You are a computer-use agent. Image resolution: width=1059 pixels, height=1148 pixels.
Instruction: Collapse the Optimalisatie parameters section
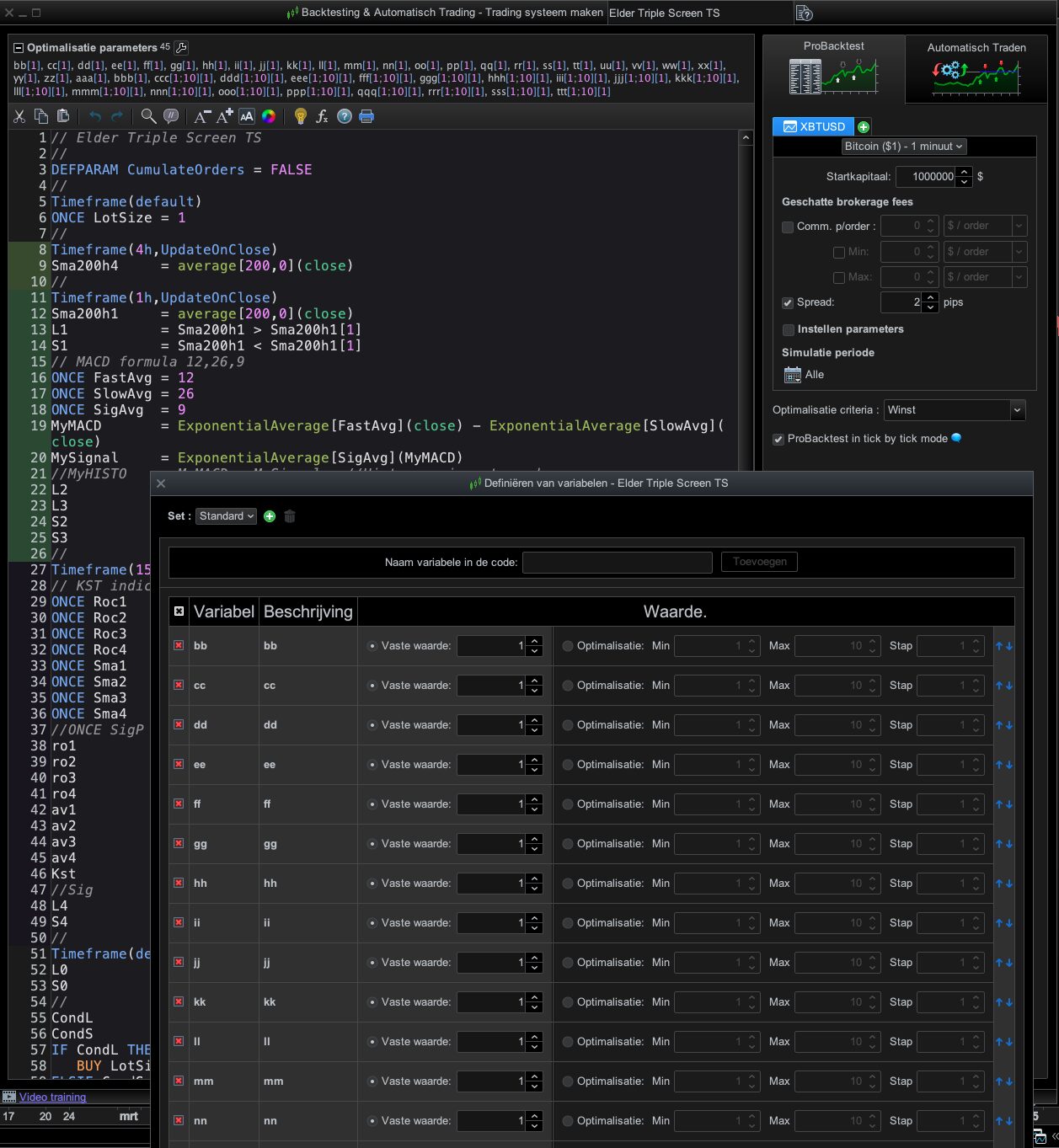[19, 48]
